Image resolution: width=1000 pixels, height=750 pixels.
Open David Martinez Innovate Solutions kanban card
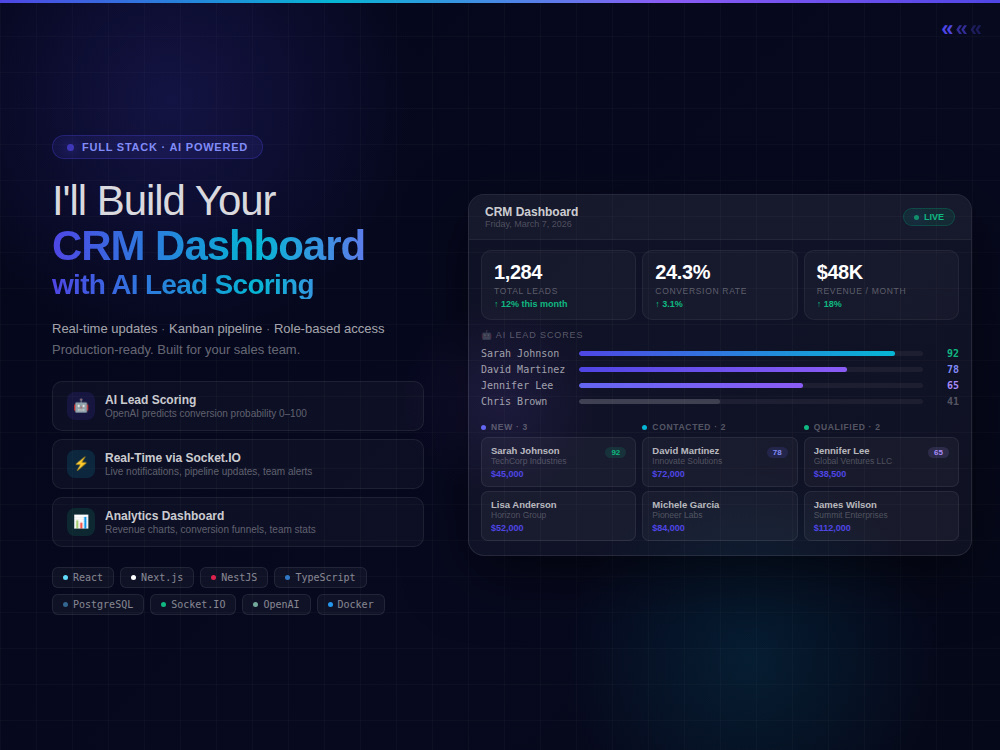pyautogui.click(x=719, y=462)
